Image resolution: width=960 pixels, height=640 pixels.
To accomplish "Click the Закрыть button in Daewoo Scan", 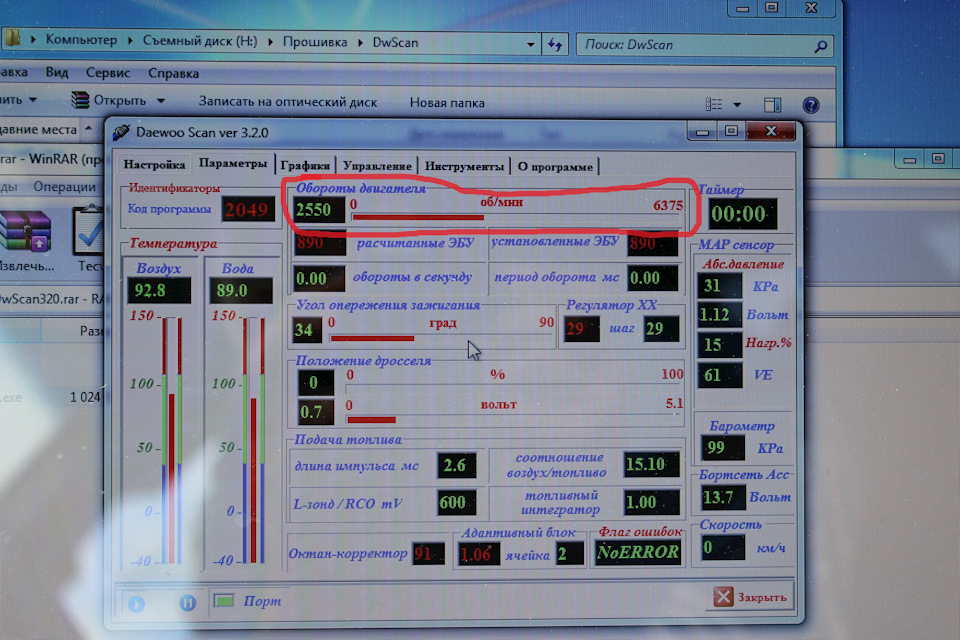I will (x=751, y=597).
